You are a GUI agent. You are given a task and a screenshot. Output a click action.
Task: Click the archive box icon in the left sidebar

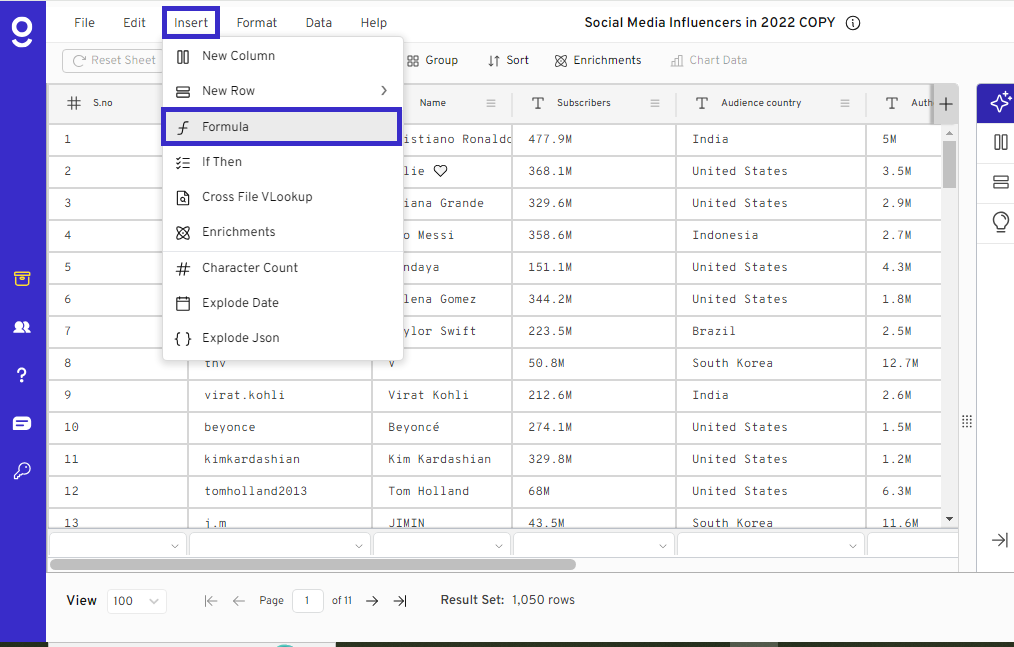pyautogui.click(x=22, y=279)
